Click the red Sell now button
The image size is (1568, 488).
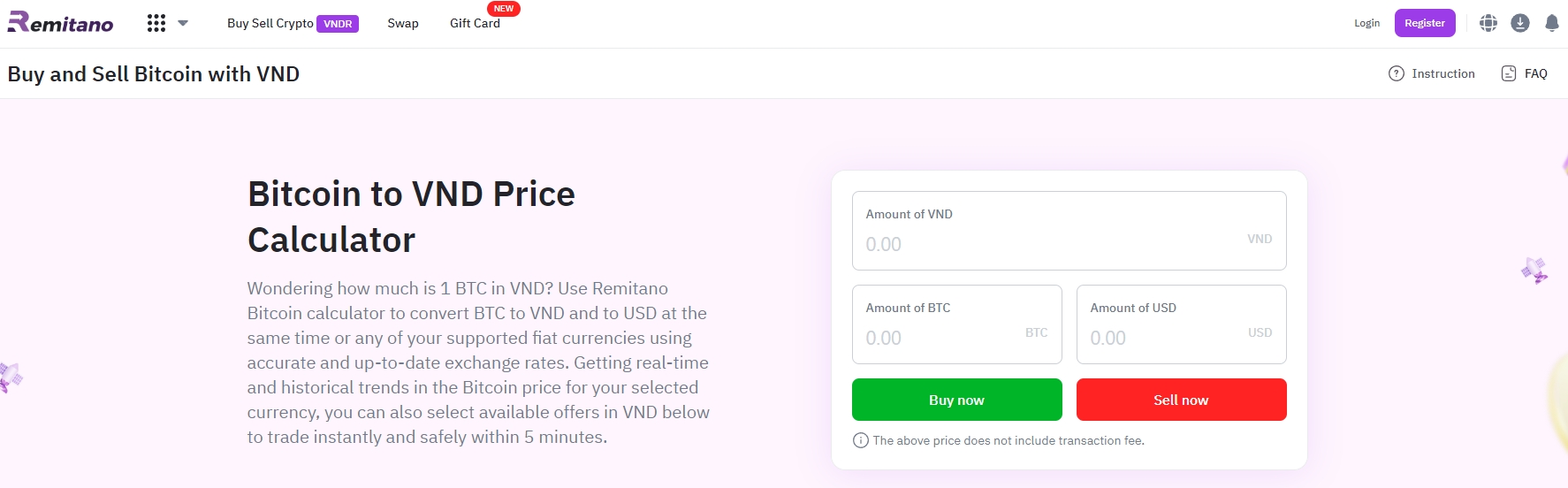(1182, 400)
